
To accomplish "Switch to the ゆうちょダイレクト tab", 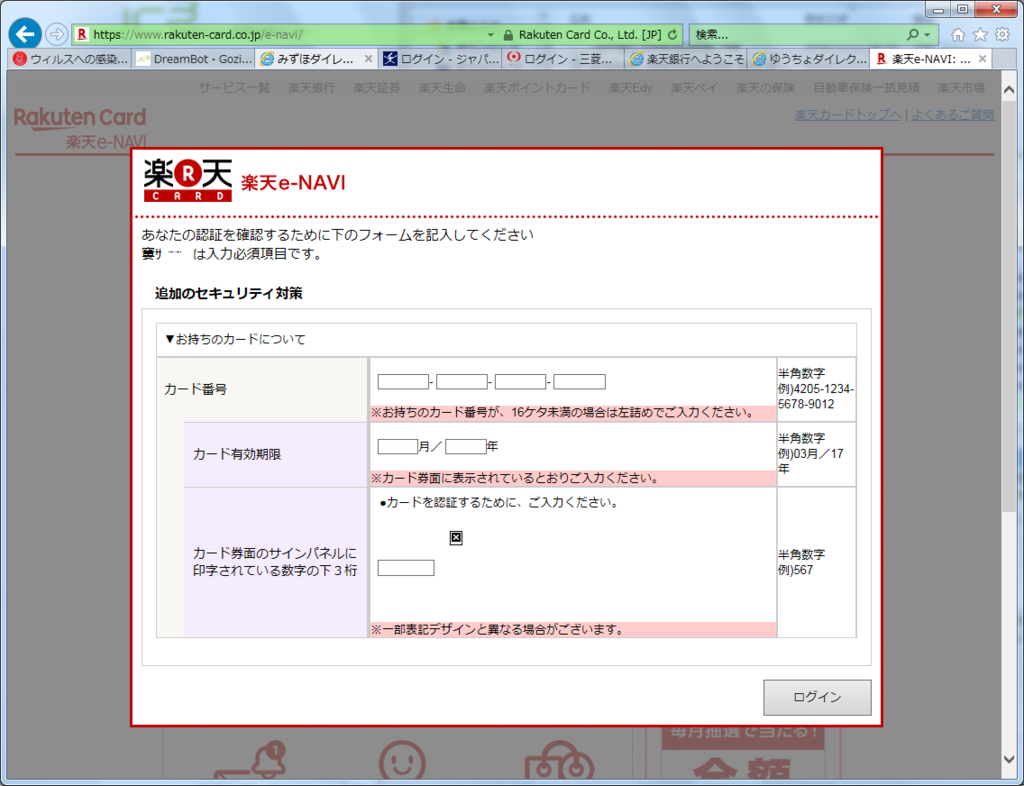I will [809, 59].
